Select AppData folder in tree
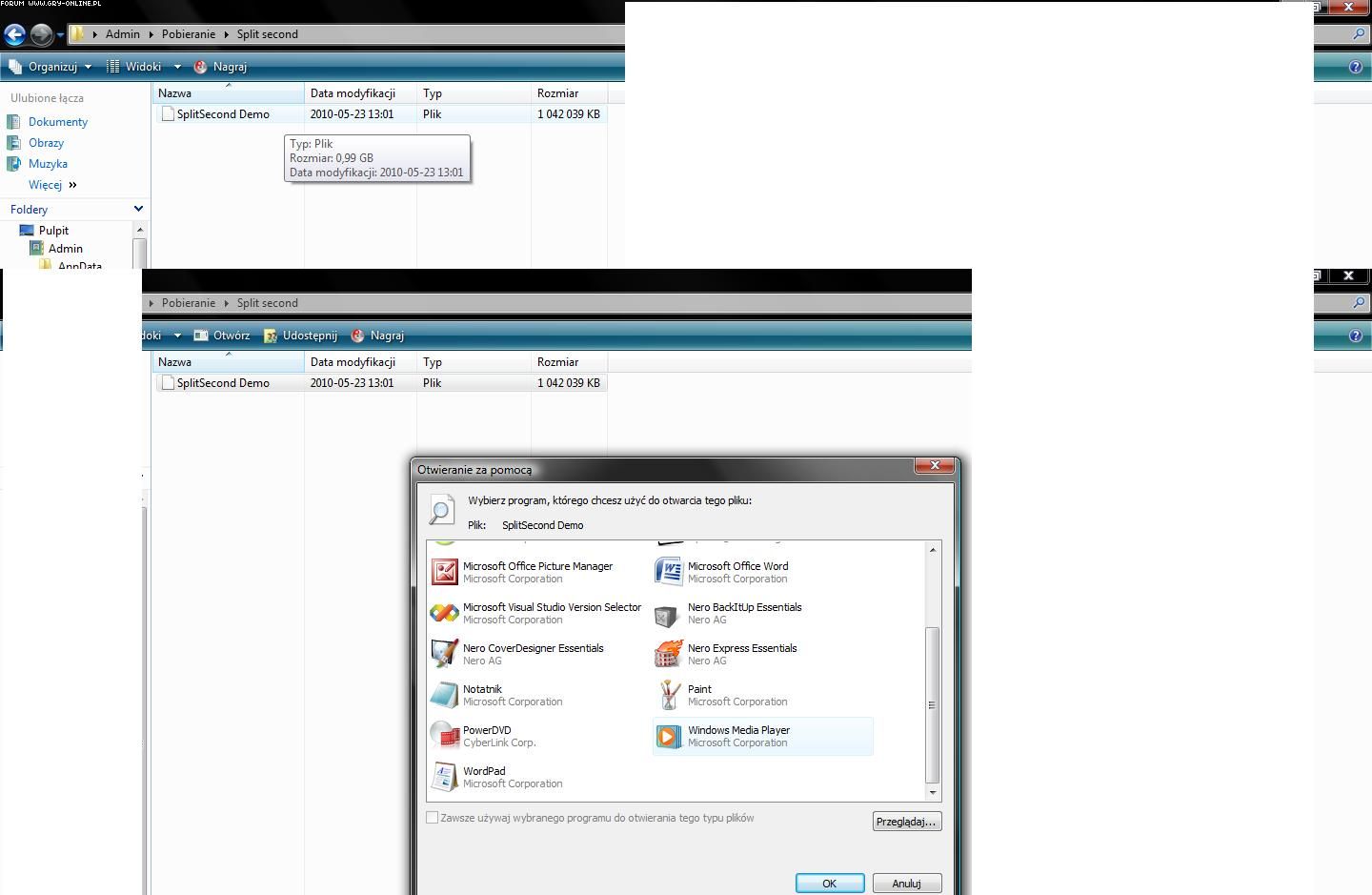The width and height of the screenshot is (1372, 895). 80,266
